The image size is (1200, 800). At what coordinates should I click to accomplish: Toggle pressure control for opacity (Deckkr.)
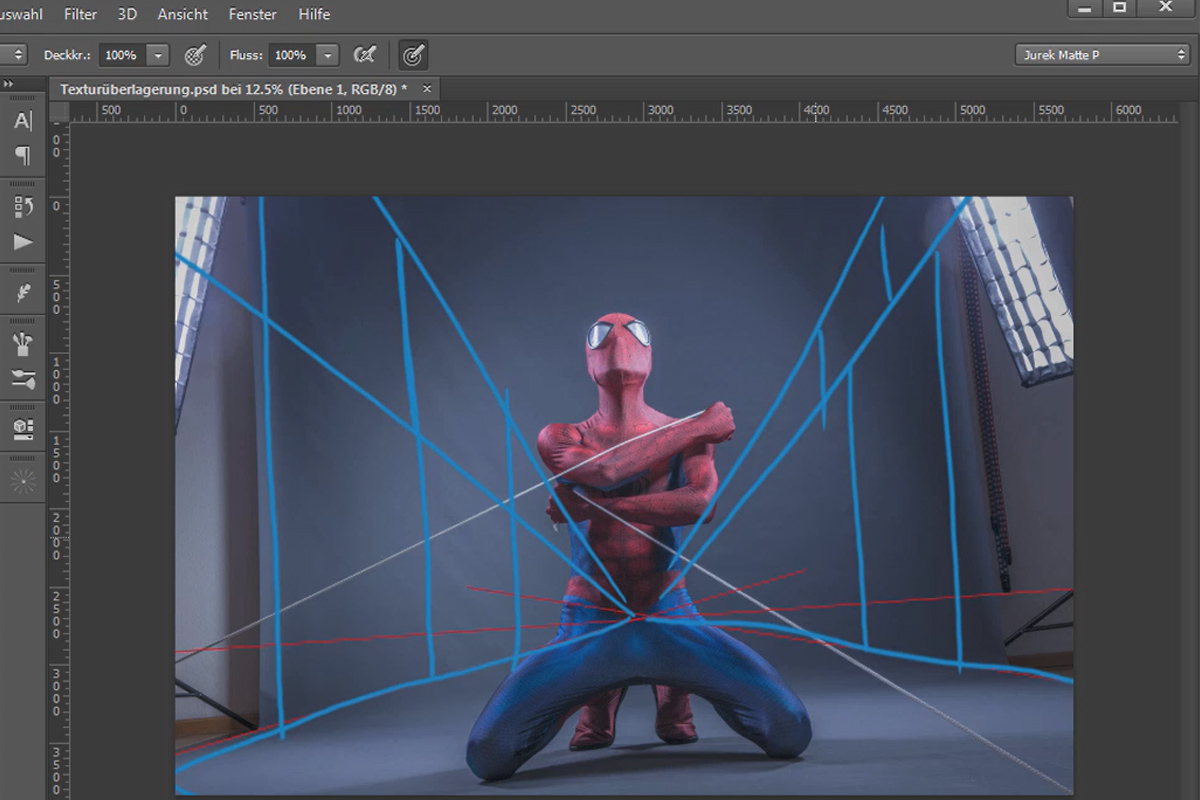[195, 55]
